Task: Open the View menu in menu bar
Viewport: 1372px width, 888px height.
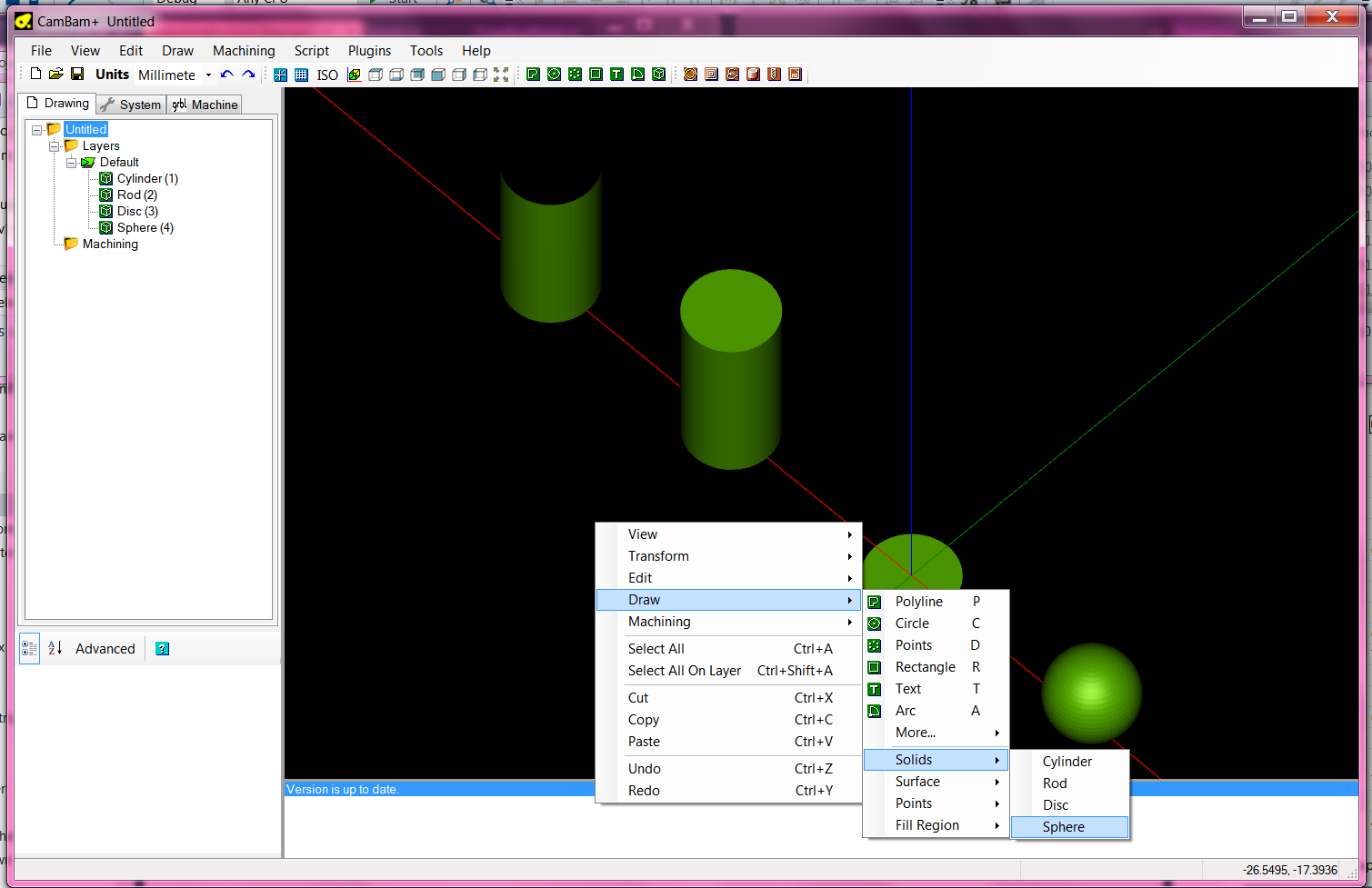Action: point(85,51)
